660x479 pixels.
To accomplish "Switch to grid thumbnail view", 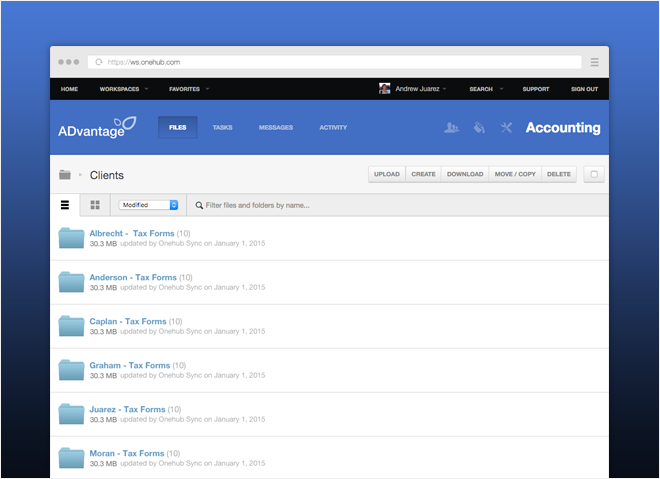I will [x=95, y=205].
